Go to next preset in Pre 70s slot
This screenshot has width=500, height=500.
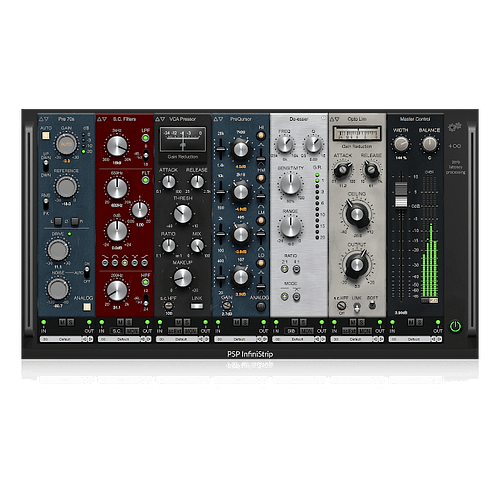(90, 339)
